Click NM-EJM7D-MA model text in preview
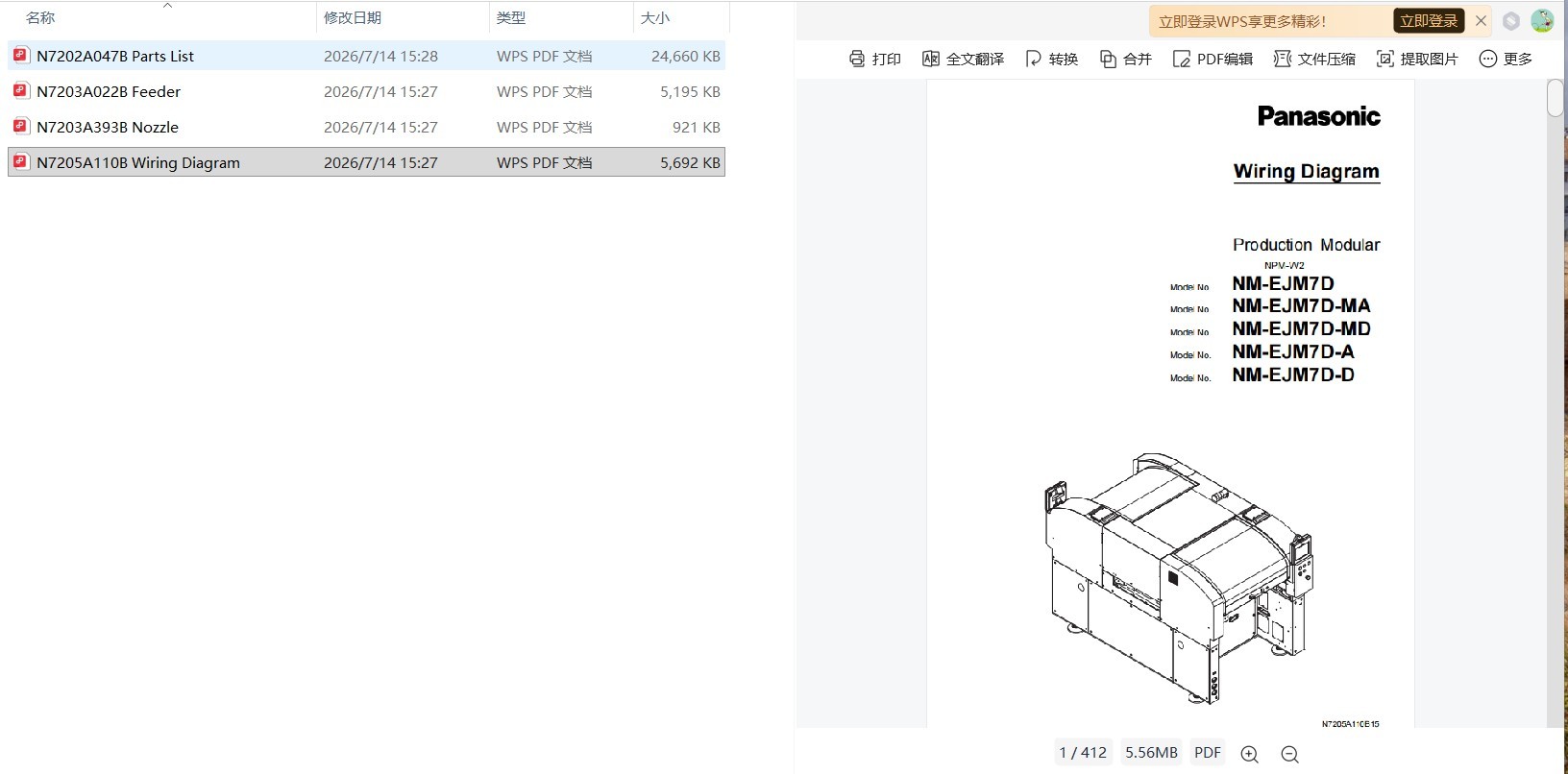Viewport: 1568px width, 774px height. [1302, 305]
